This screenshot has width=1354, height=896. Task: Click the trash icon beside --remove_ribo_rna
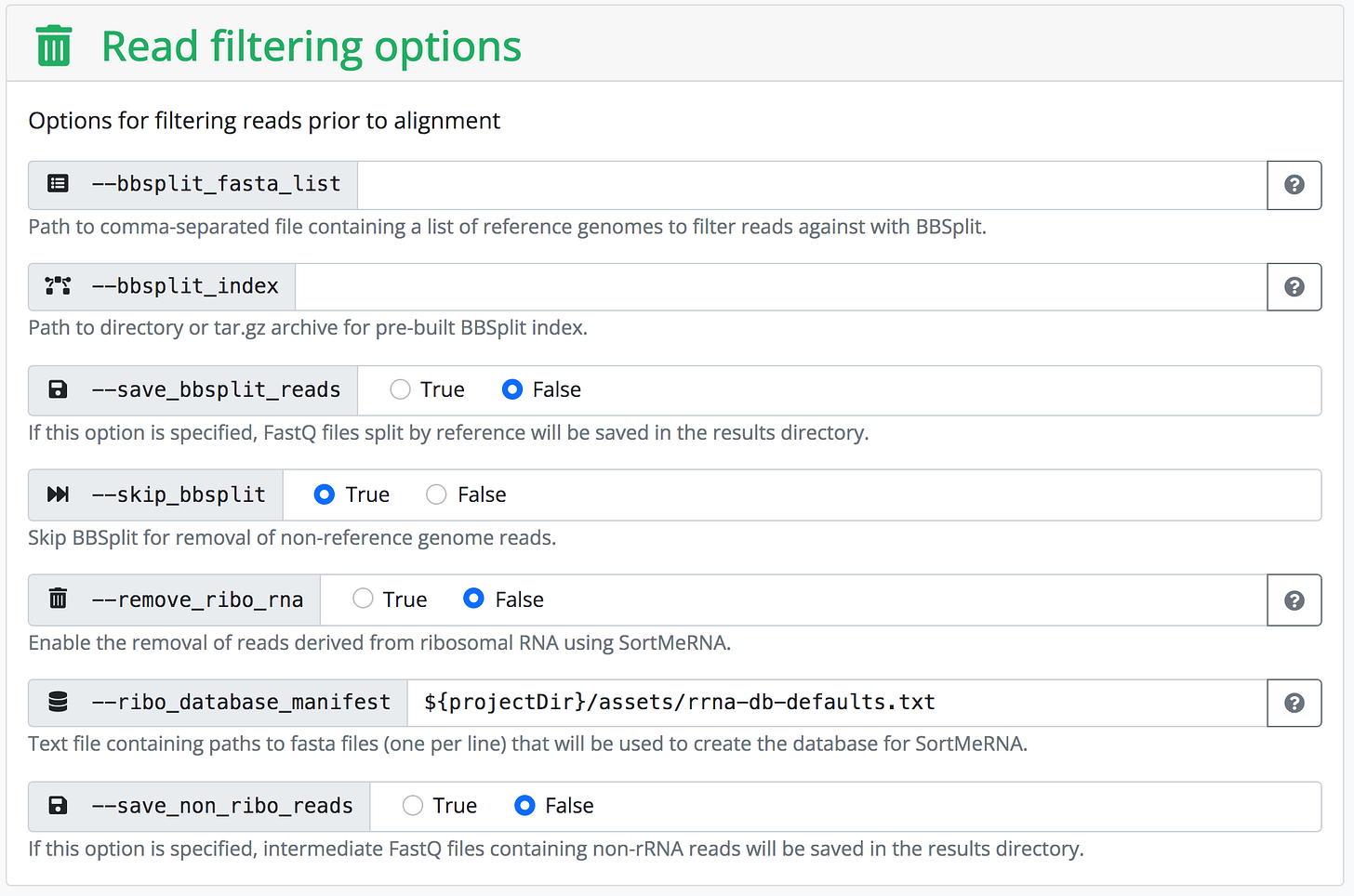tap(58, 599)
